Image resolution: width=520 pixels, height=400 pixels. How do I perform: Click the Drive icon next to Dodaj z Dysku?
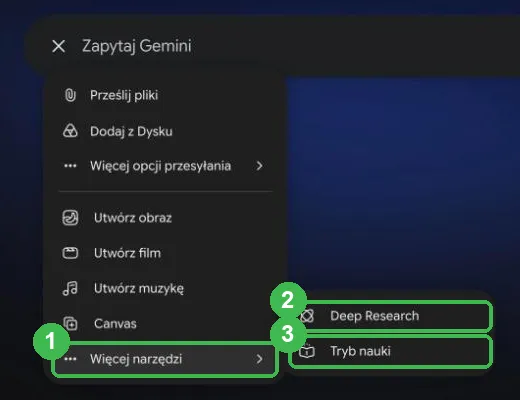(x=70, y=131)
